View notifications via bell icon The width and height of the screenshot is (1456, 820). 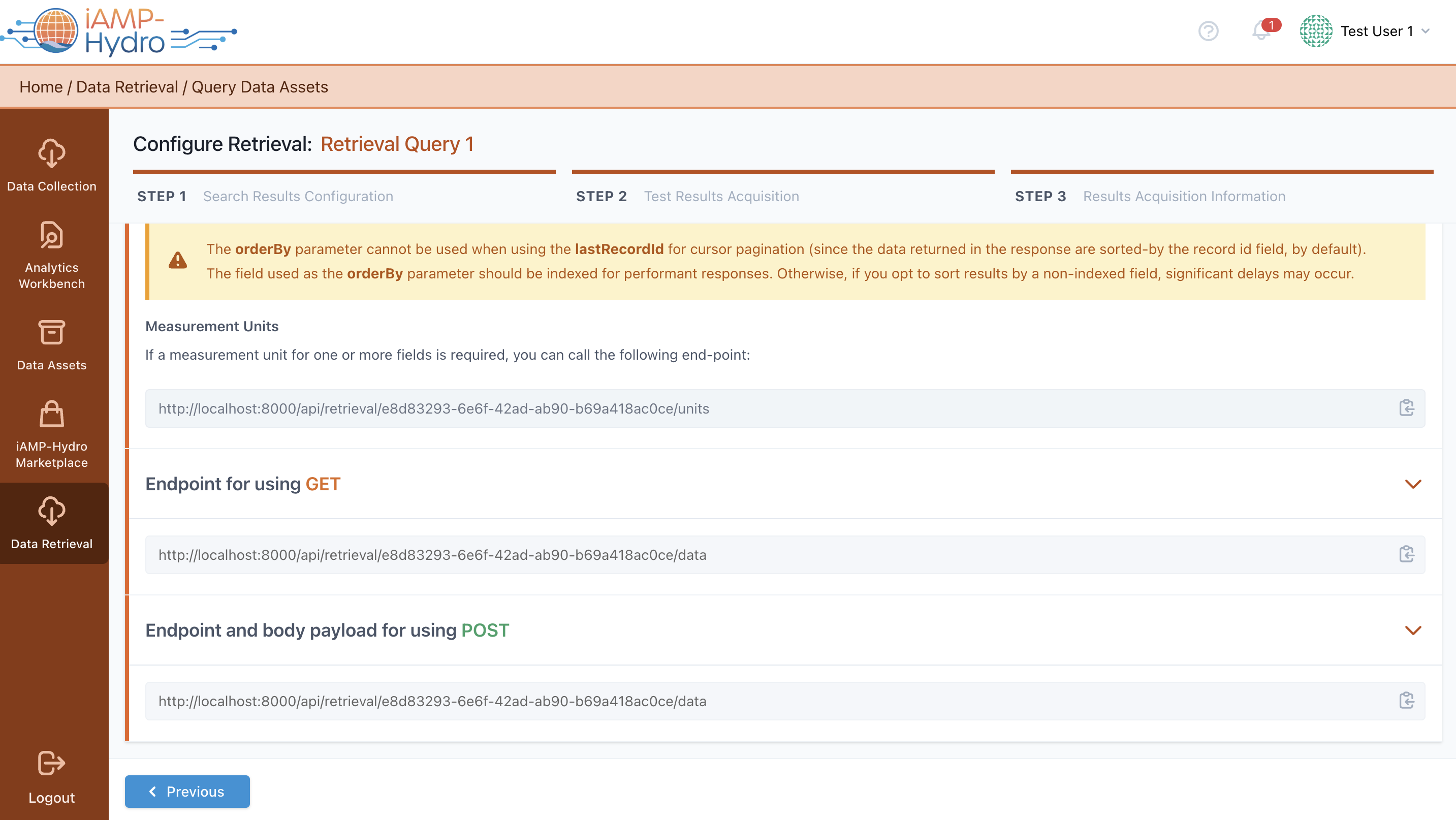click(1260, 31)
